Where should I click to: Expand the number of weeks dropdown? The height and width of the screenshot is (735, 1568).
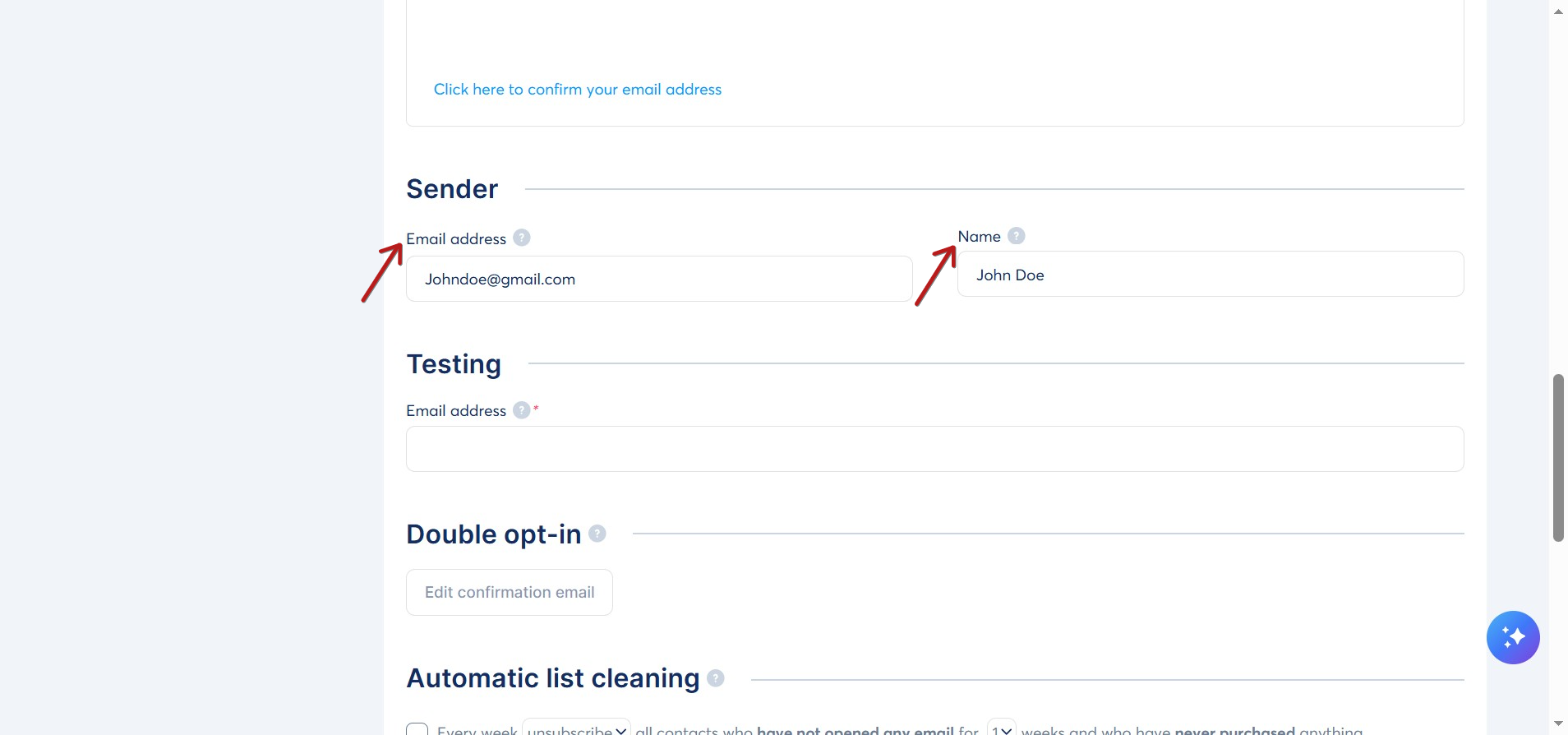pyautogui.click(x=1002, y=728)
